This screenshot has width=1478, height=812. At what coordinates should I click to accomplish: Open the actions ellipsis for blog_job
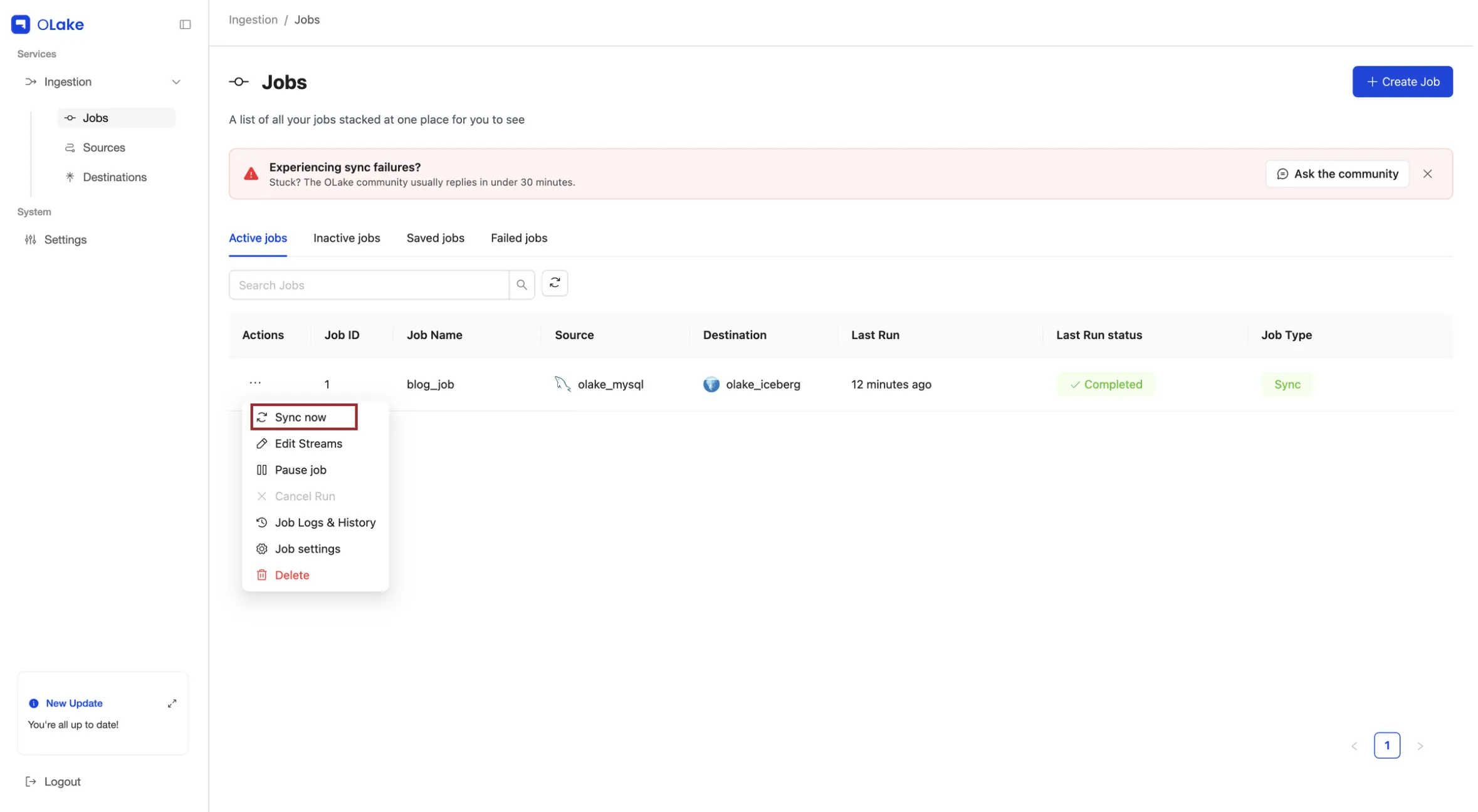point(255,383)
